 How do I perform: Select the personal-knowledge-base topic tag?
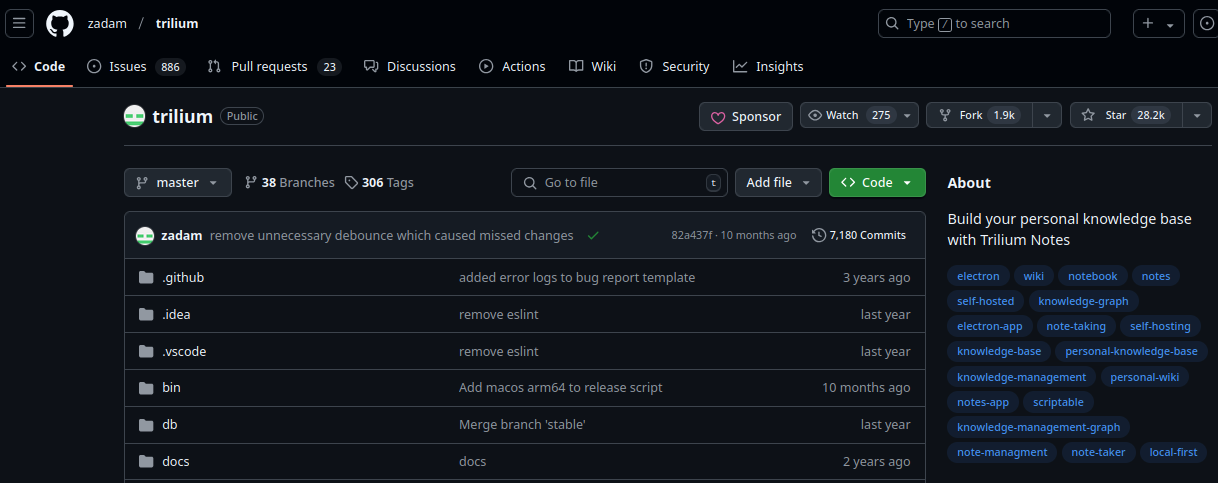[x=1131, y=351]
